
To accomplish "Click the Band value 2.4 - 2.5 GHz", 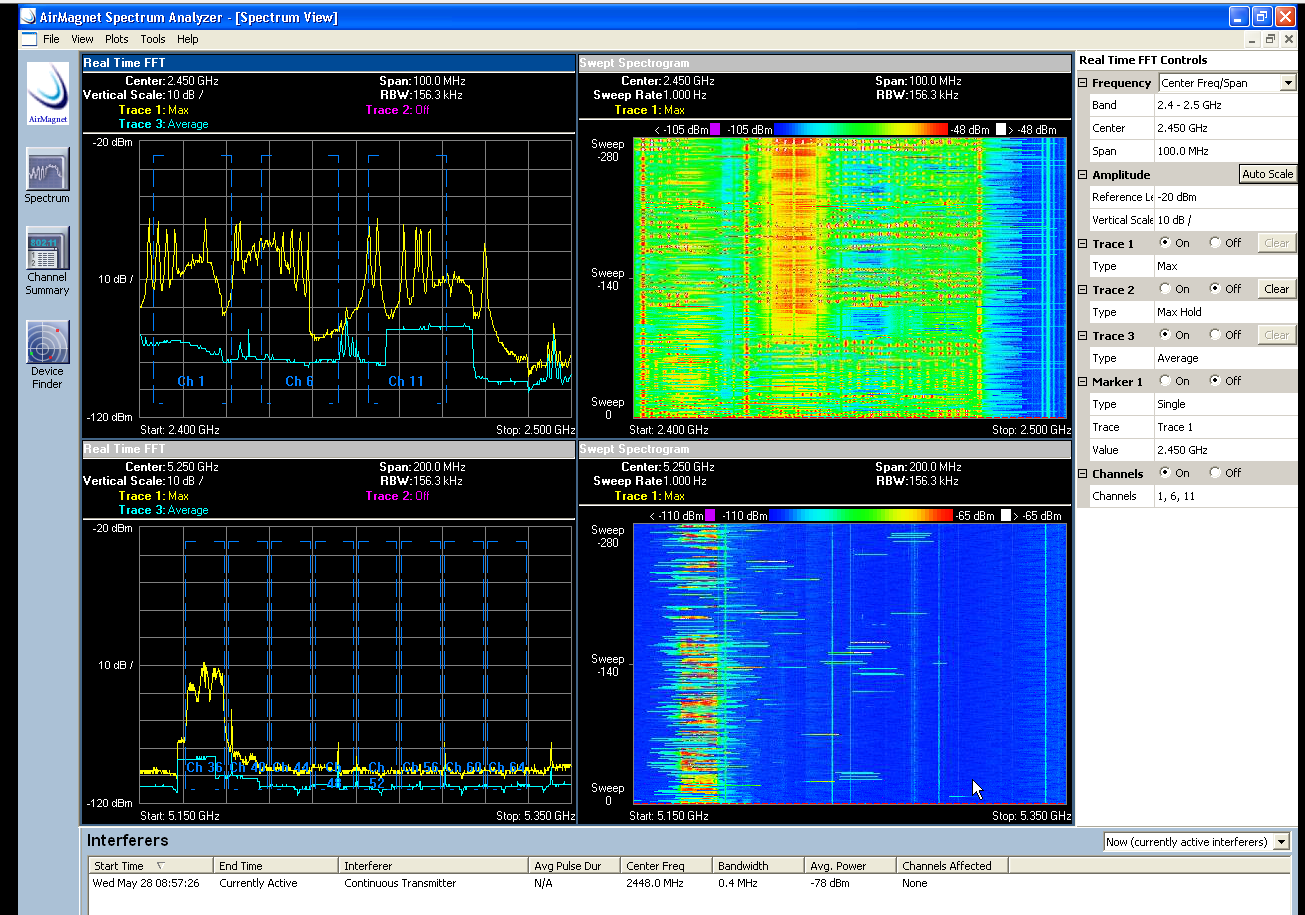I will pos(1226,105).
